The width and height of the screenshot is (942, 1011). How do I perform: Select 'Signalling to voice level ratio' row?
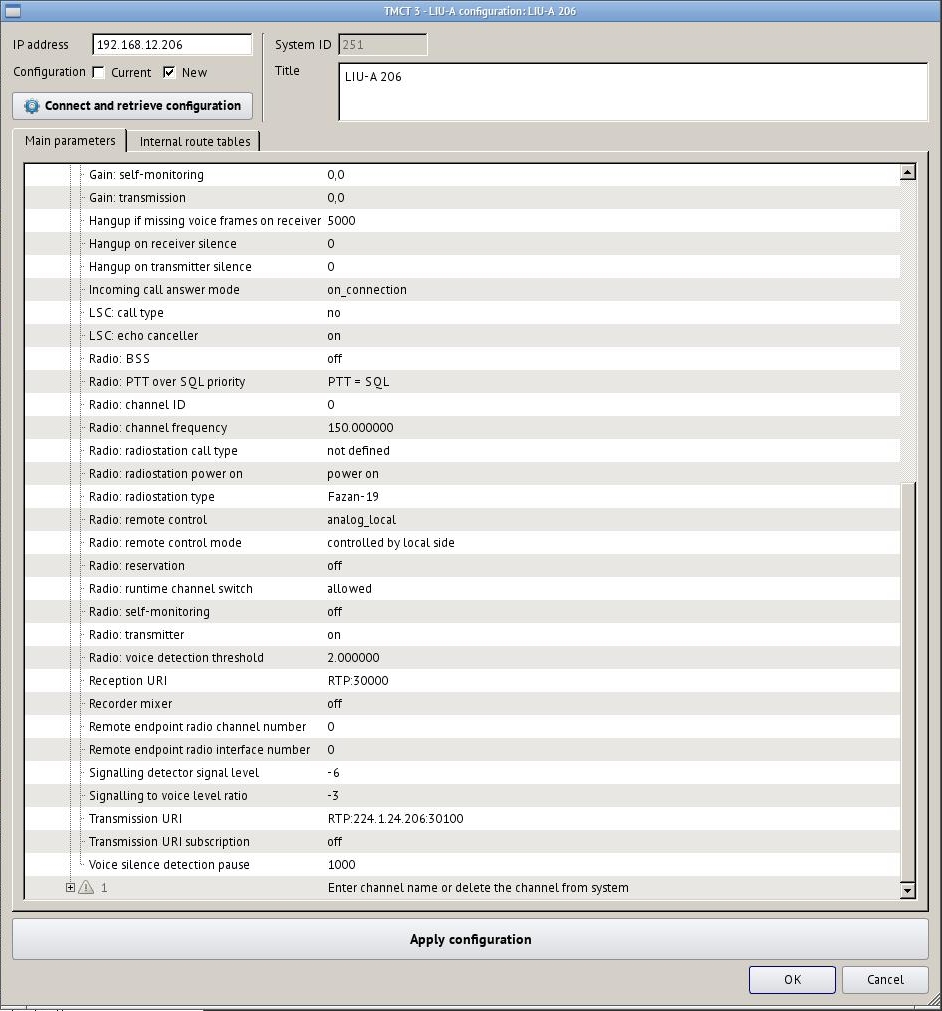point(462,796)
